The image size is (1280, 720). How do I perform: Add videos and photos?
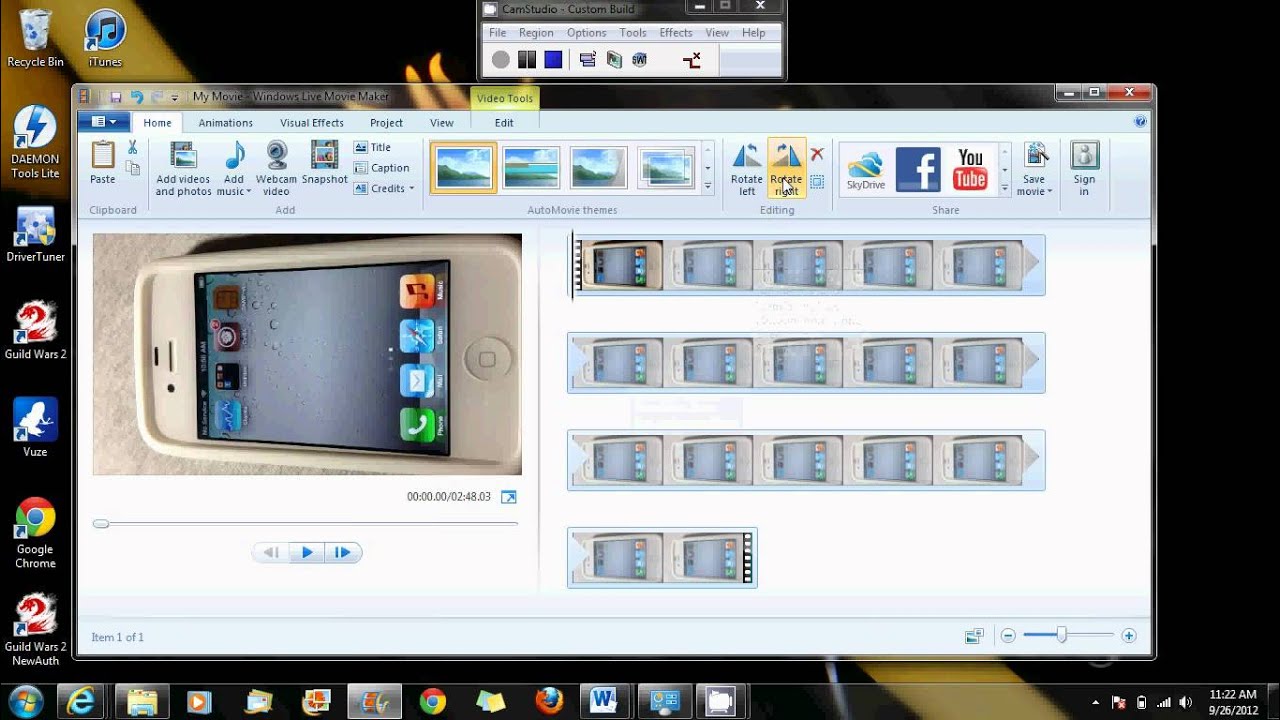(x=183, y=168)
